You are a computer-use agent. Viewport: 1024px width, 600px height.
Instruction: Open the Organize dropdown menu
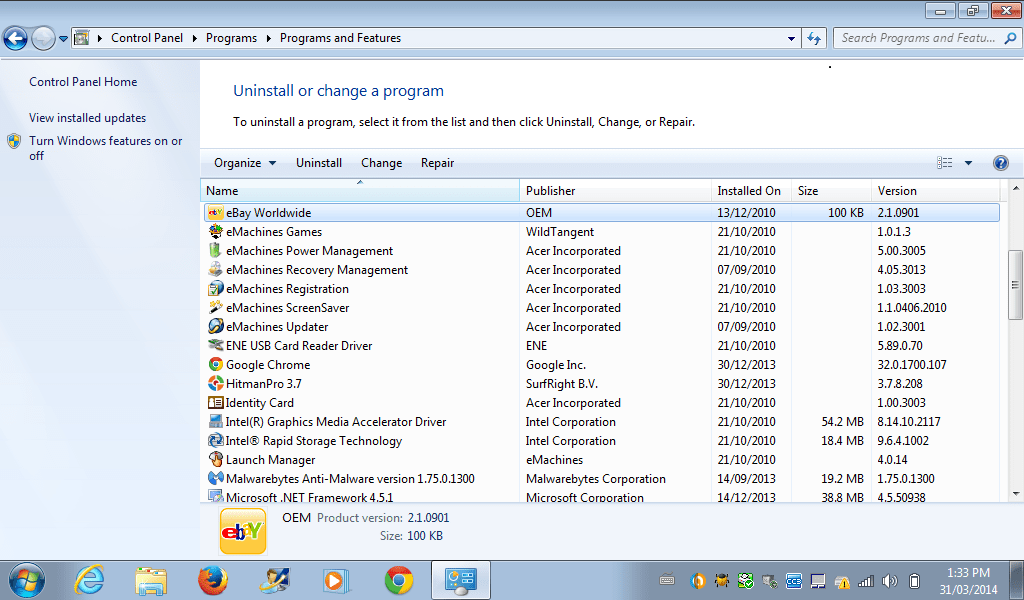(x=245, y=163)
